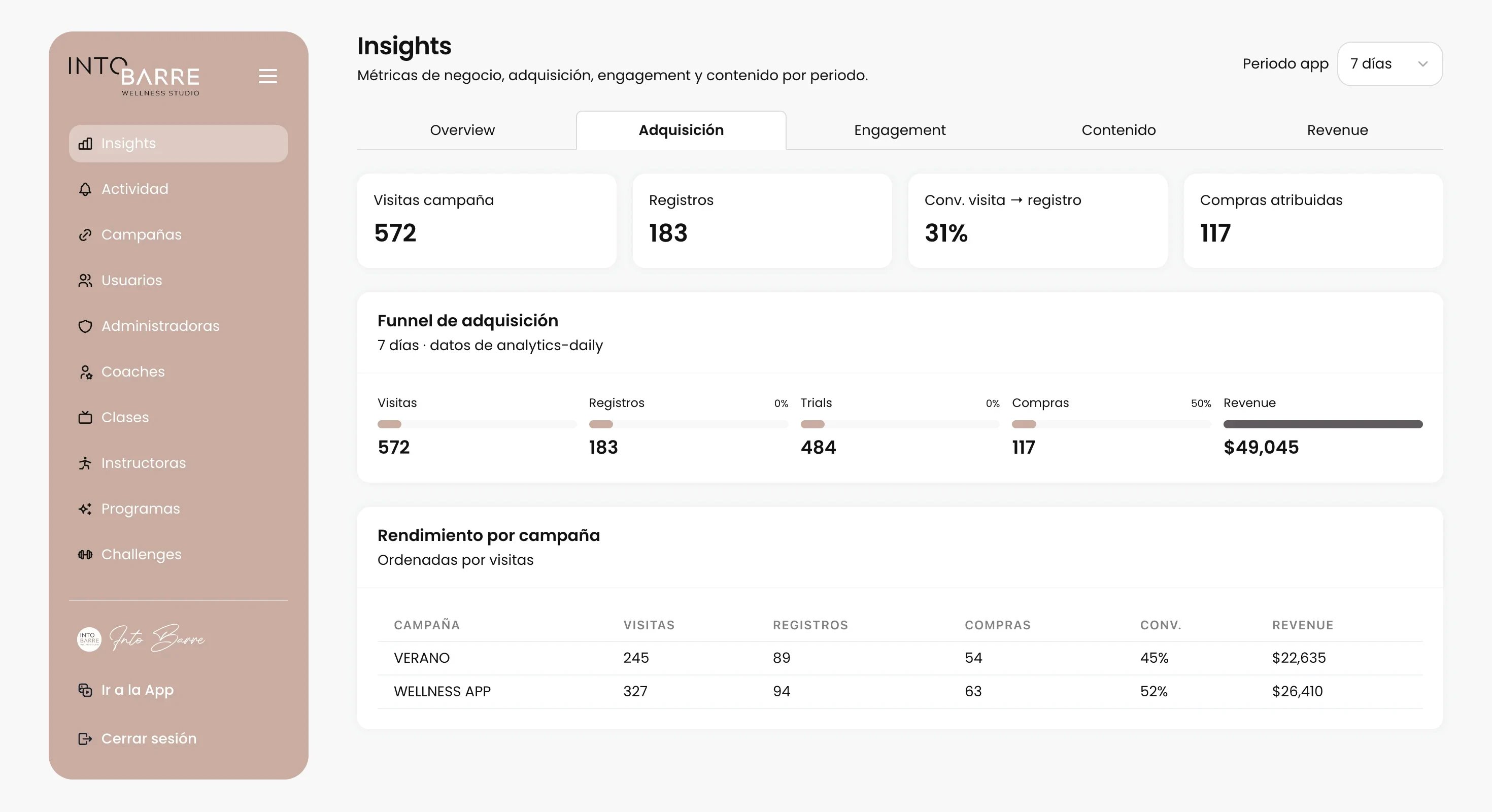1492x812 pixels.
Task: Select the Adquisición tab
Action: click(681, 130)
